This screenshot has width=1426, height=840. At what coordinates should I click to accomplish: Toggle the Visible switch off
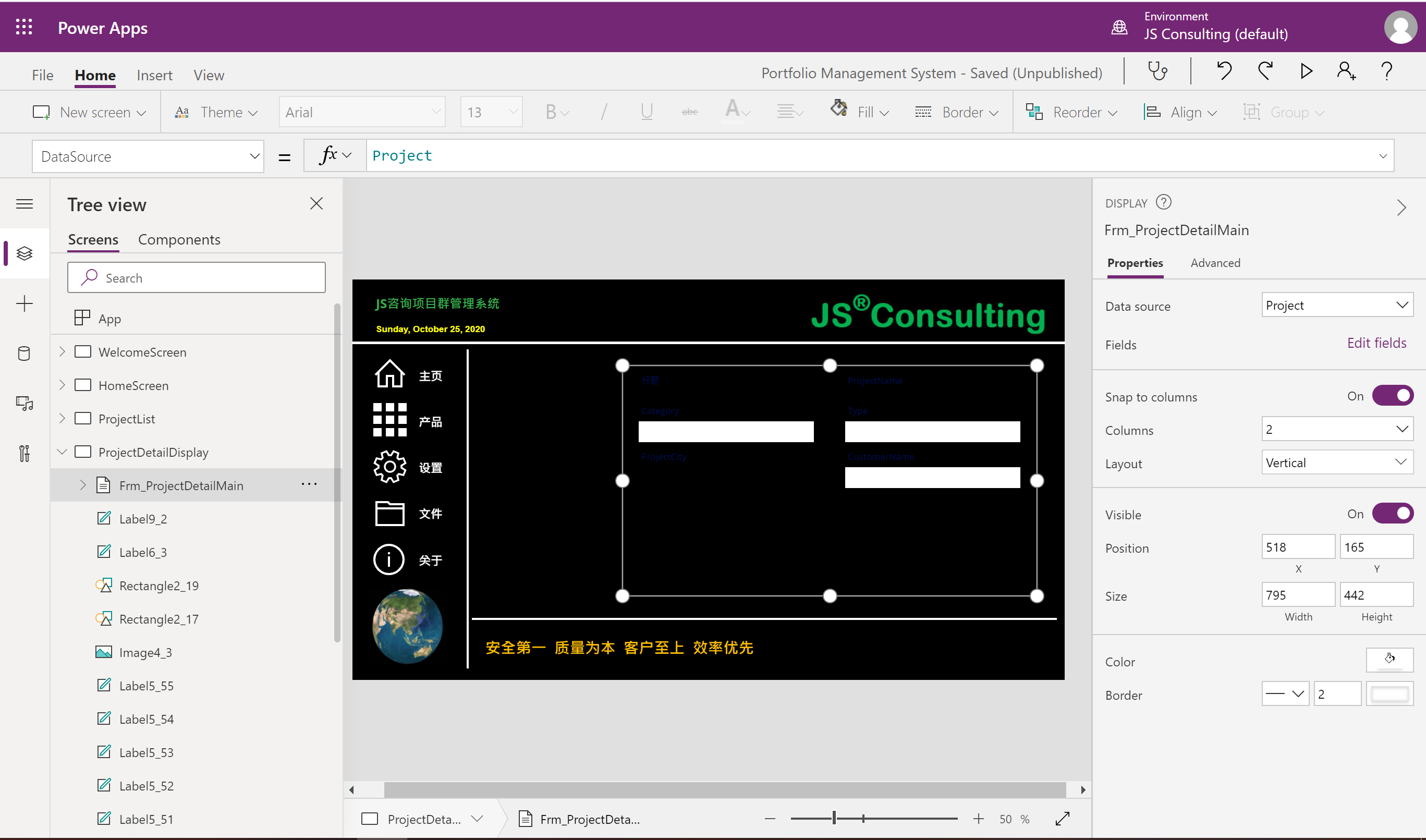[x=1393, y=514]
